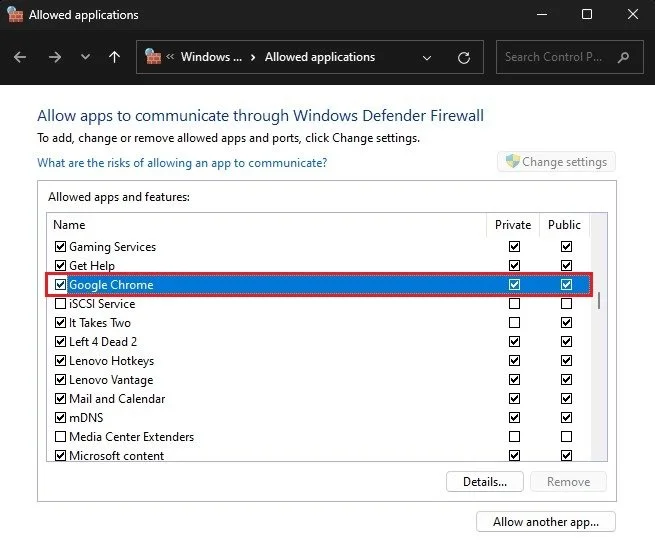Select the Get Help row text

(x=91, y=266)
